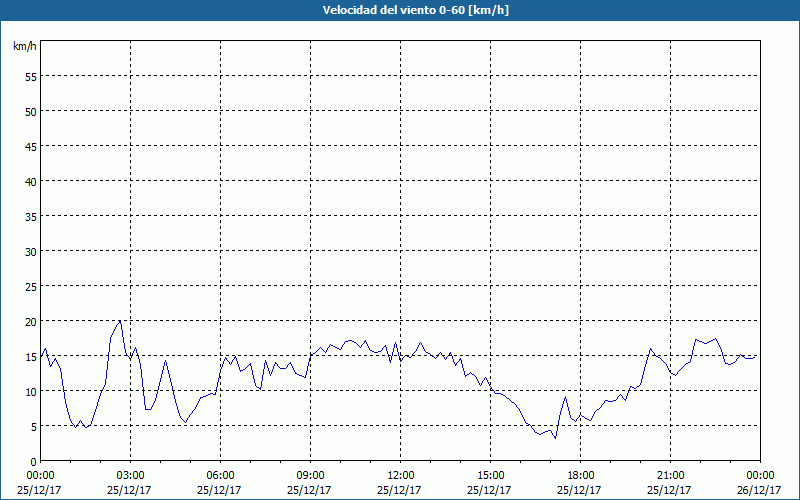Click the 'km/h' unit label

(x=25, y=46)
